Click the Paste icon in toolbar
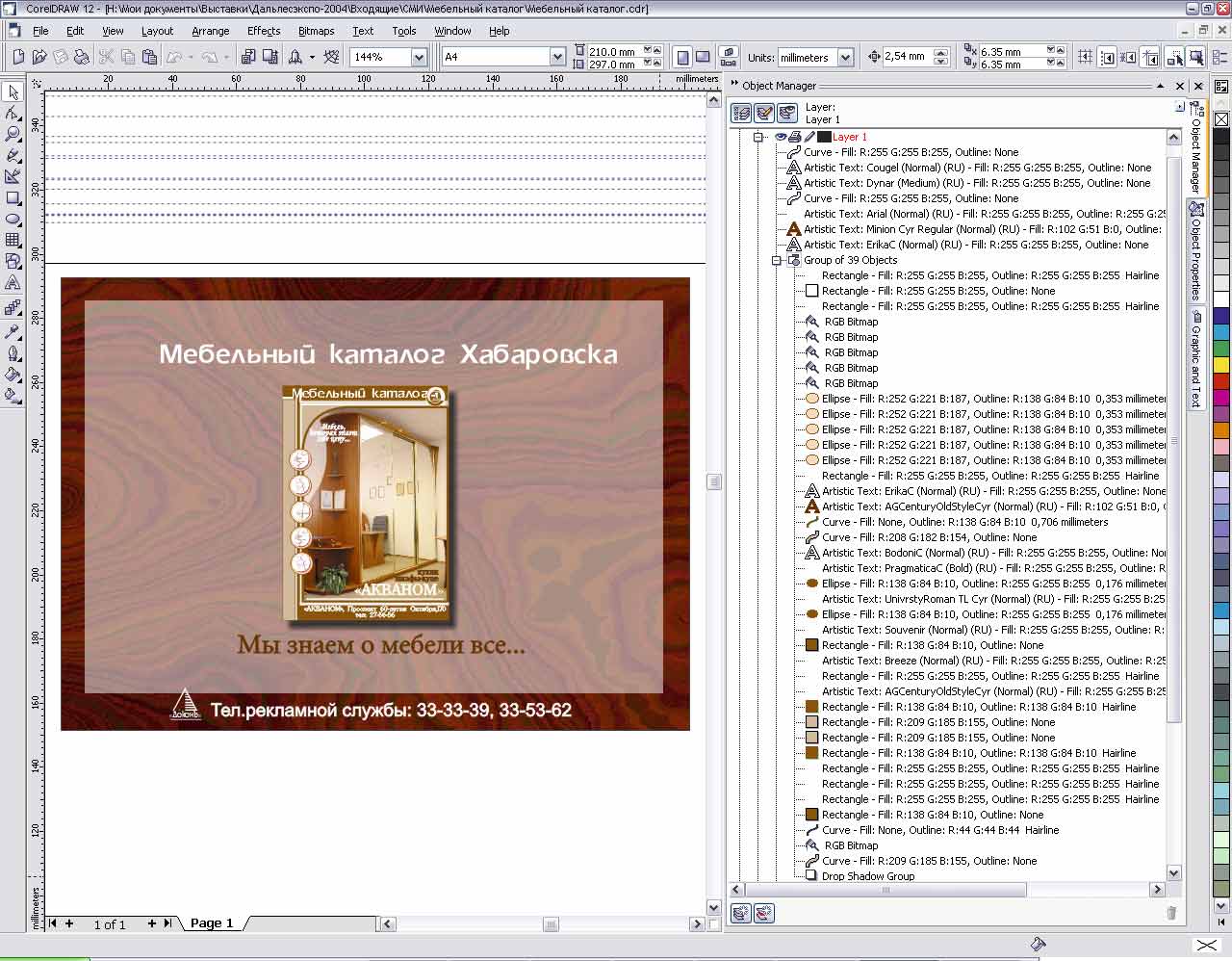Screen dimensions: 1232x961 [x=148, y=57]
